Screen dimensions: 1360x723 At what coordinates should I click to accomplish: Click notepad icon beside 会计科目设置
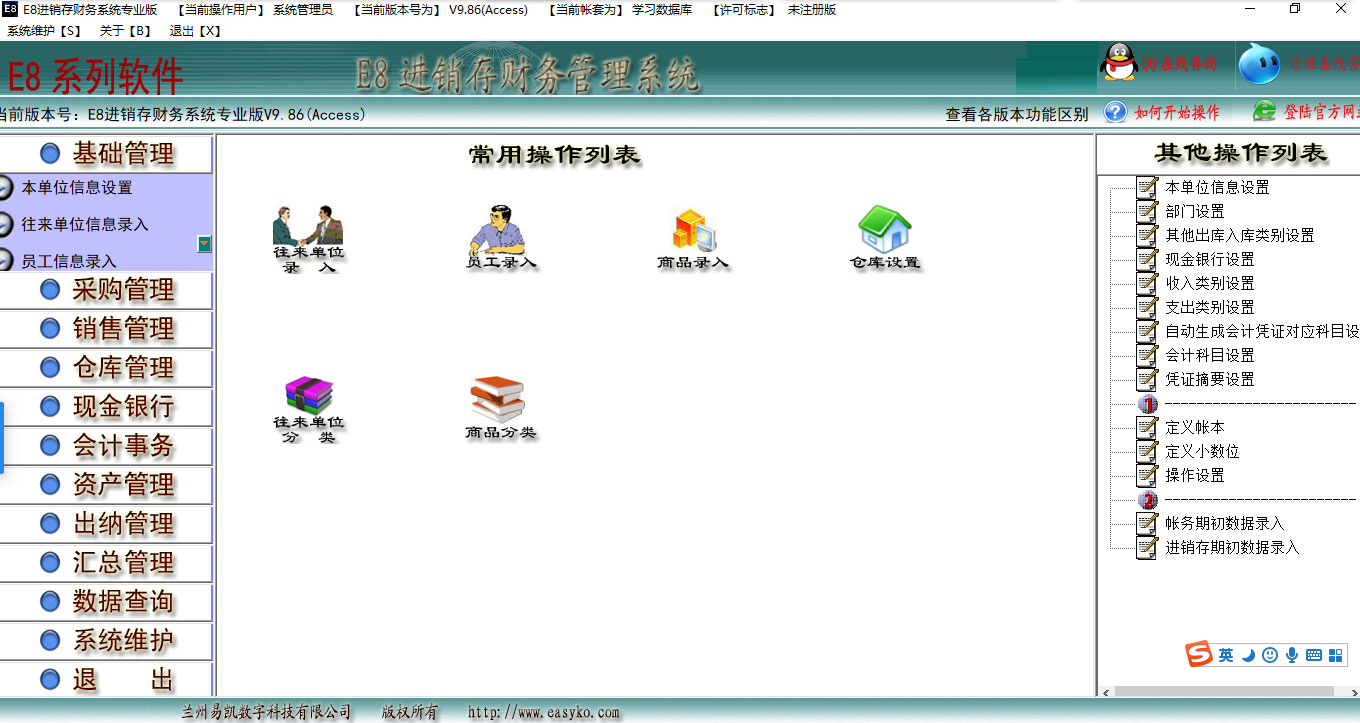[x=1148, y=355]
